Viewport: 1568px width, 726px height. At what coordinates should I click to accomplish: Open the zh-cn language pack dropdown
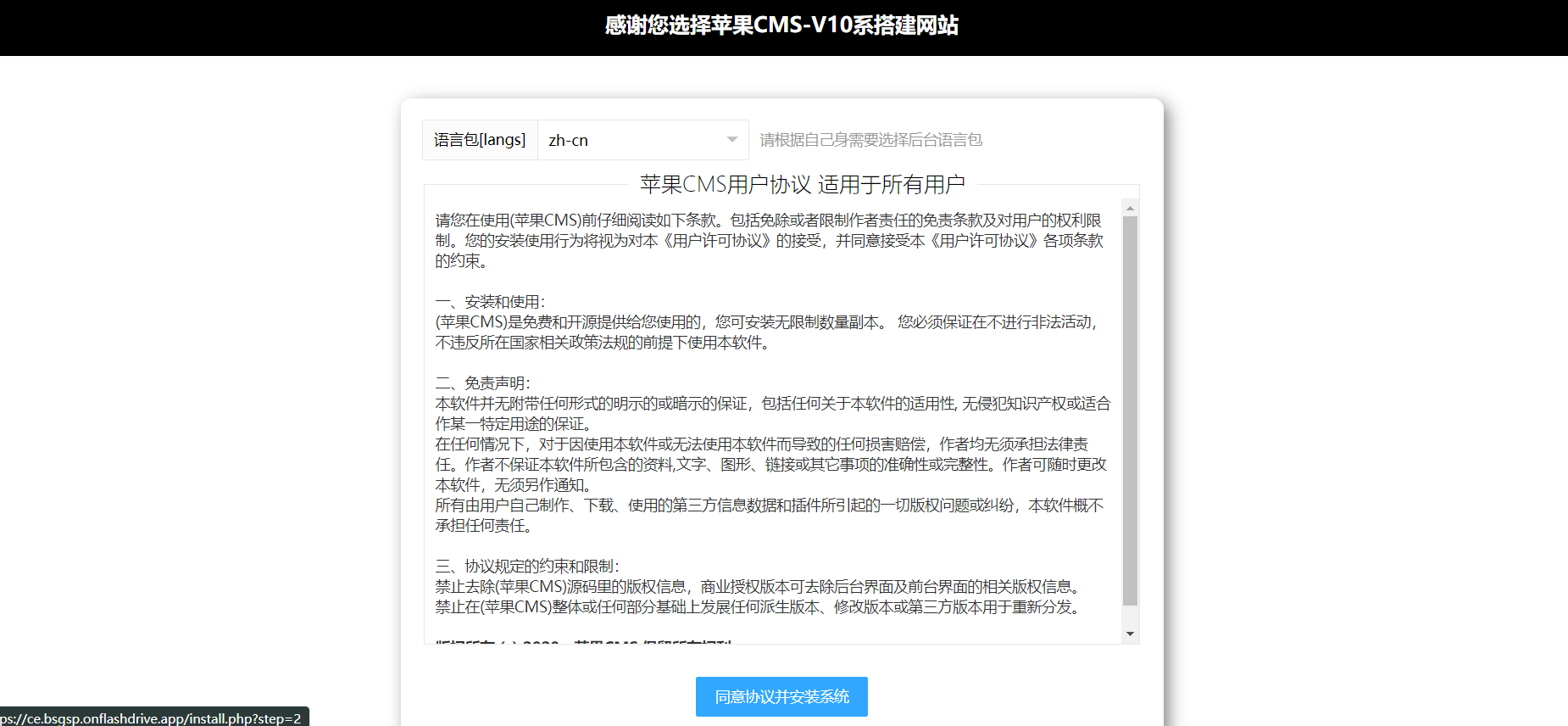(x=642, y=140)
